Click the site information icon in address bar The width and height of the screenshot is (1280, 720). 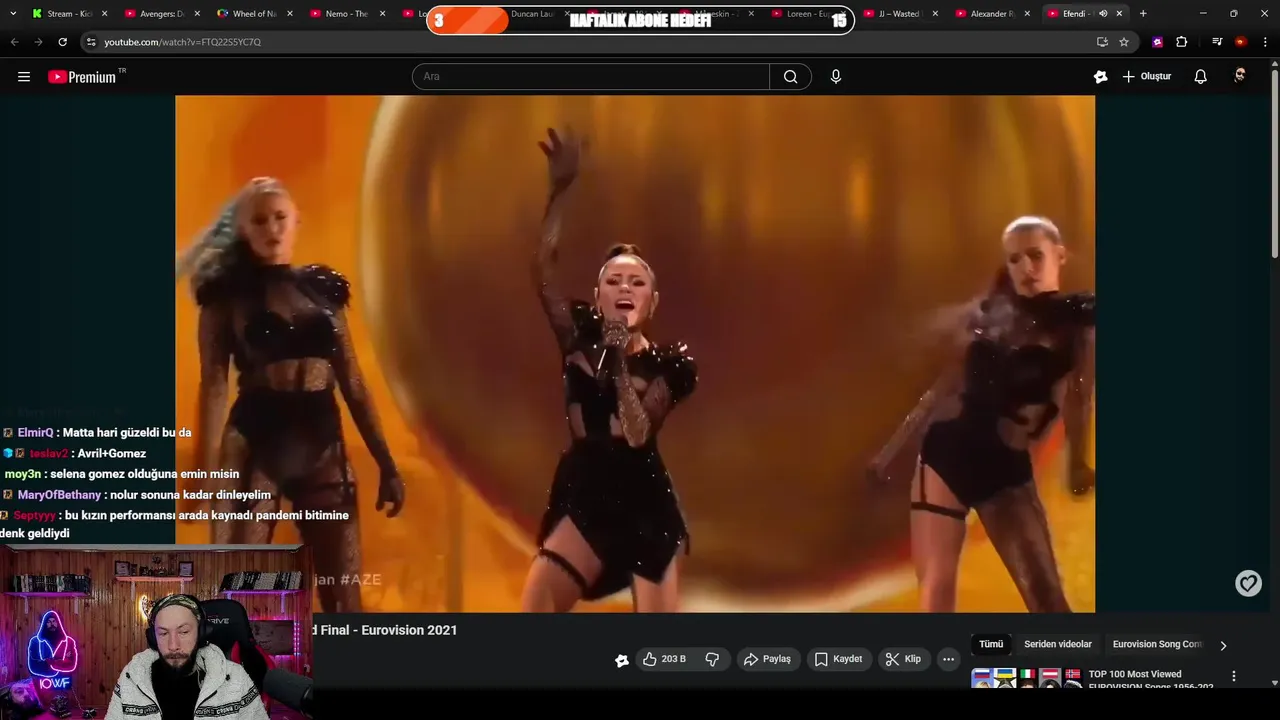tap(91, 42)
